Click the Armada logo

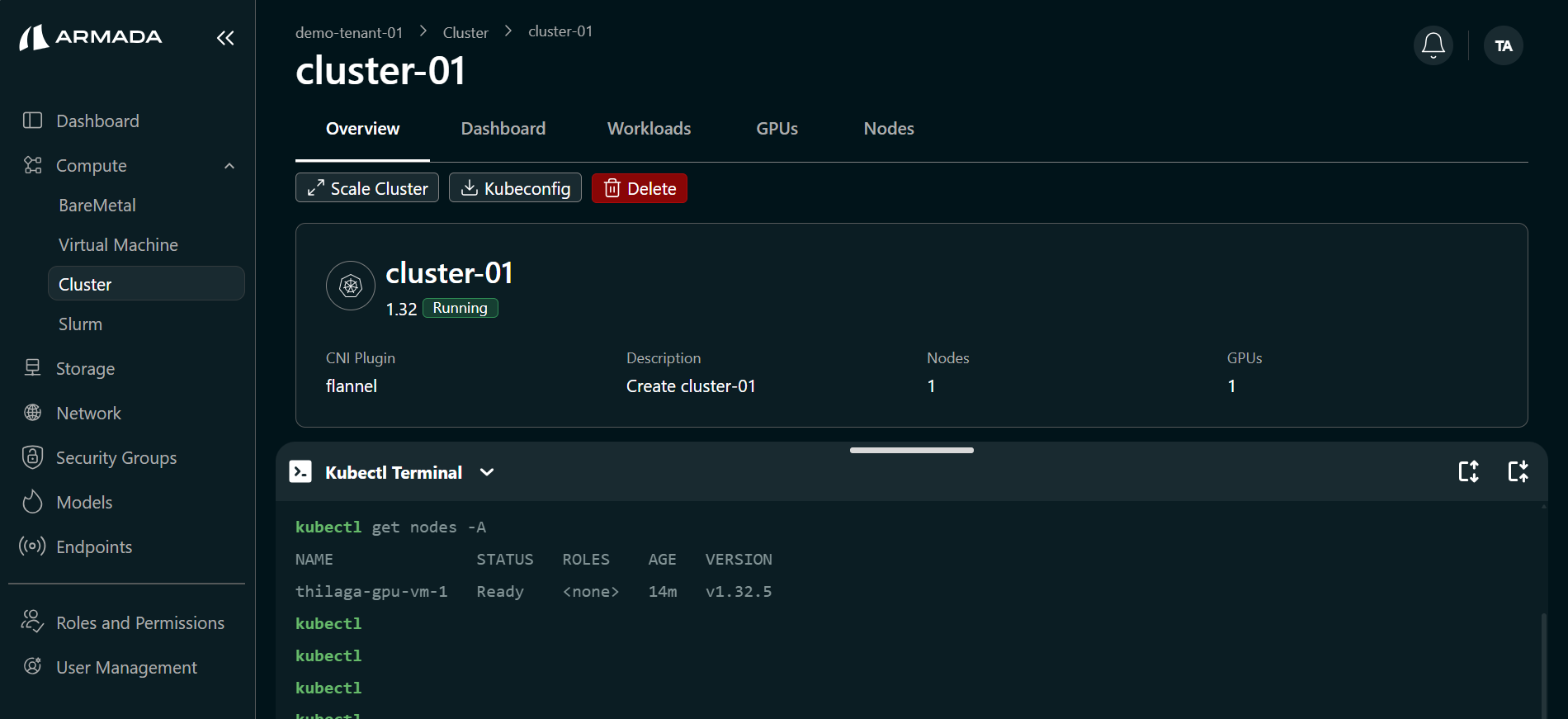(91, 37)
